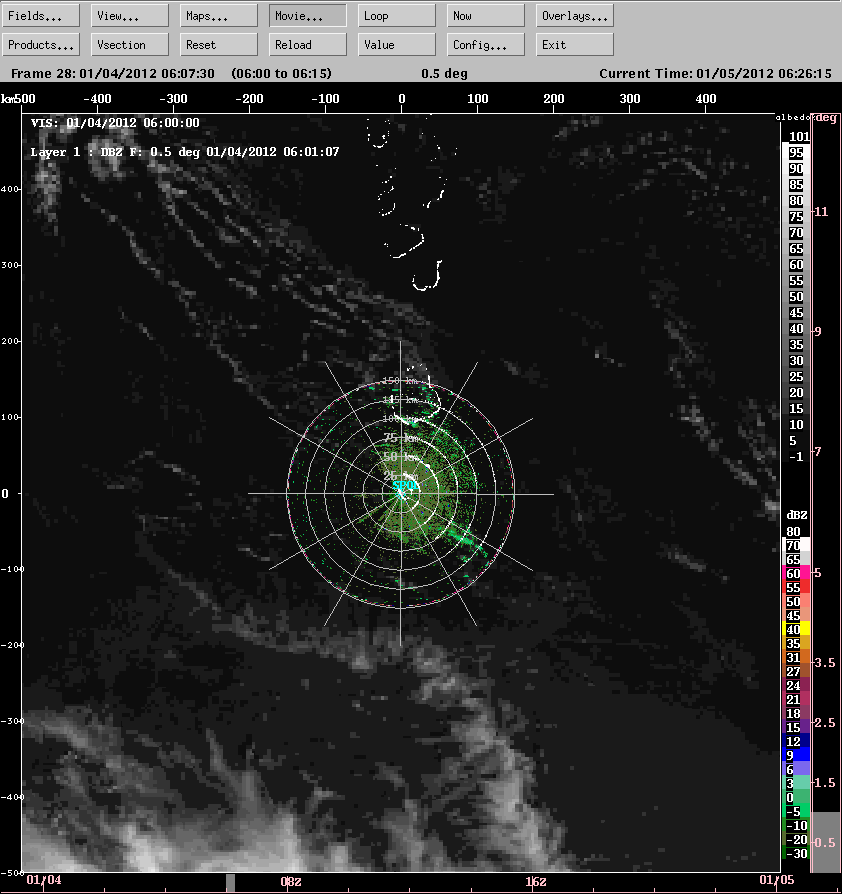Open the Maps... selection panel

point(219,16)
